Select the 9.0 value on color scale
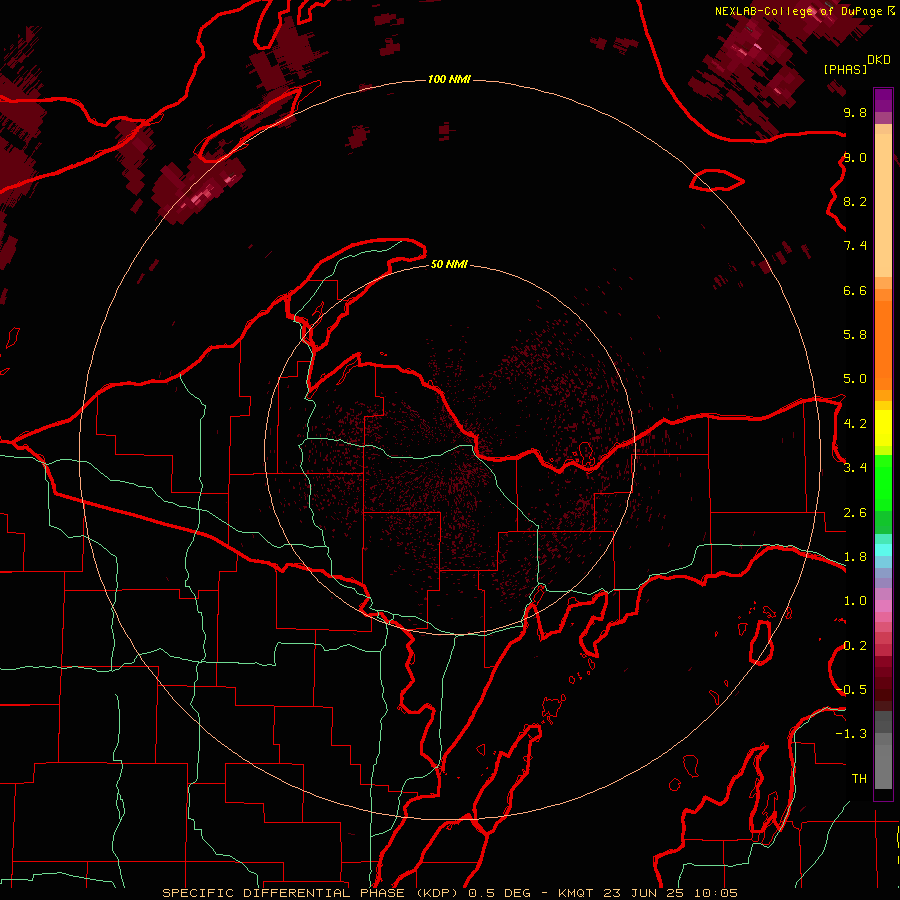The height and width of the screenshot is (900, 900). (855, 157)
